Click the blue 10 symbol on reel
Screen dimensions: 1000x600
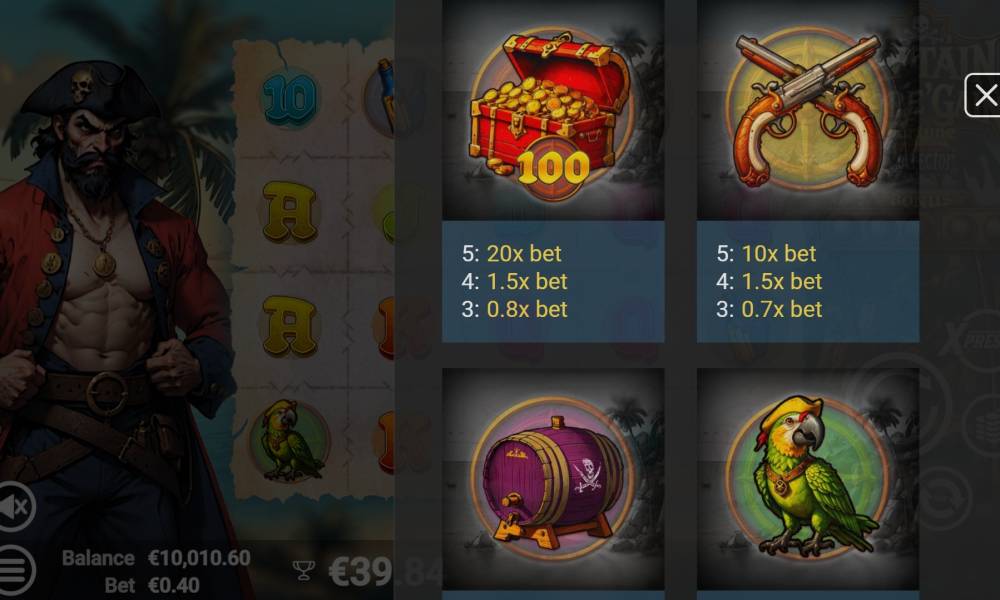point(290,98)
